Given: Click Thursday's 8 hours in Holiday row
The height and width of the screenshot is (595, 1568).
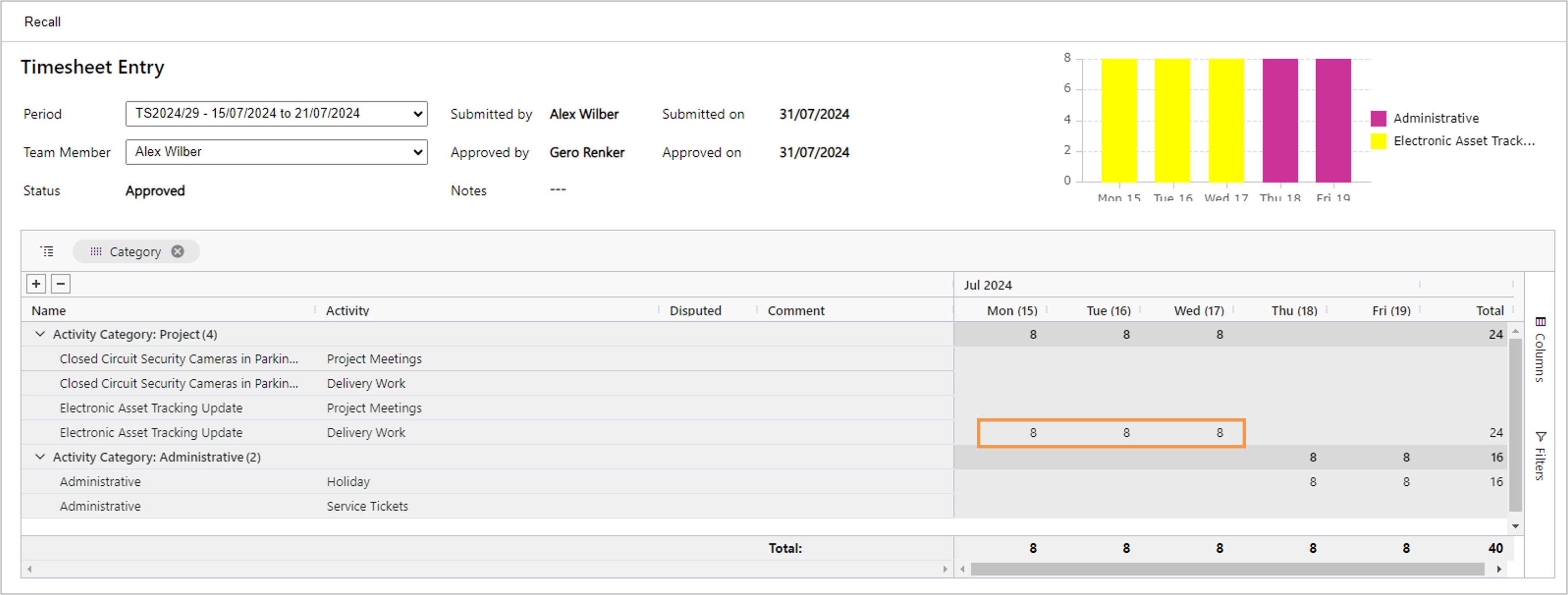Looking at the screenshot, I should (x=1312, y=482).
